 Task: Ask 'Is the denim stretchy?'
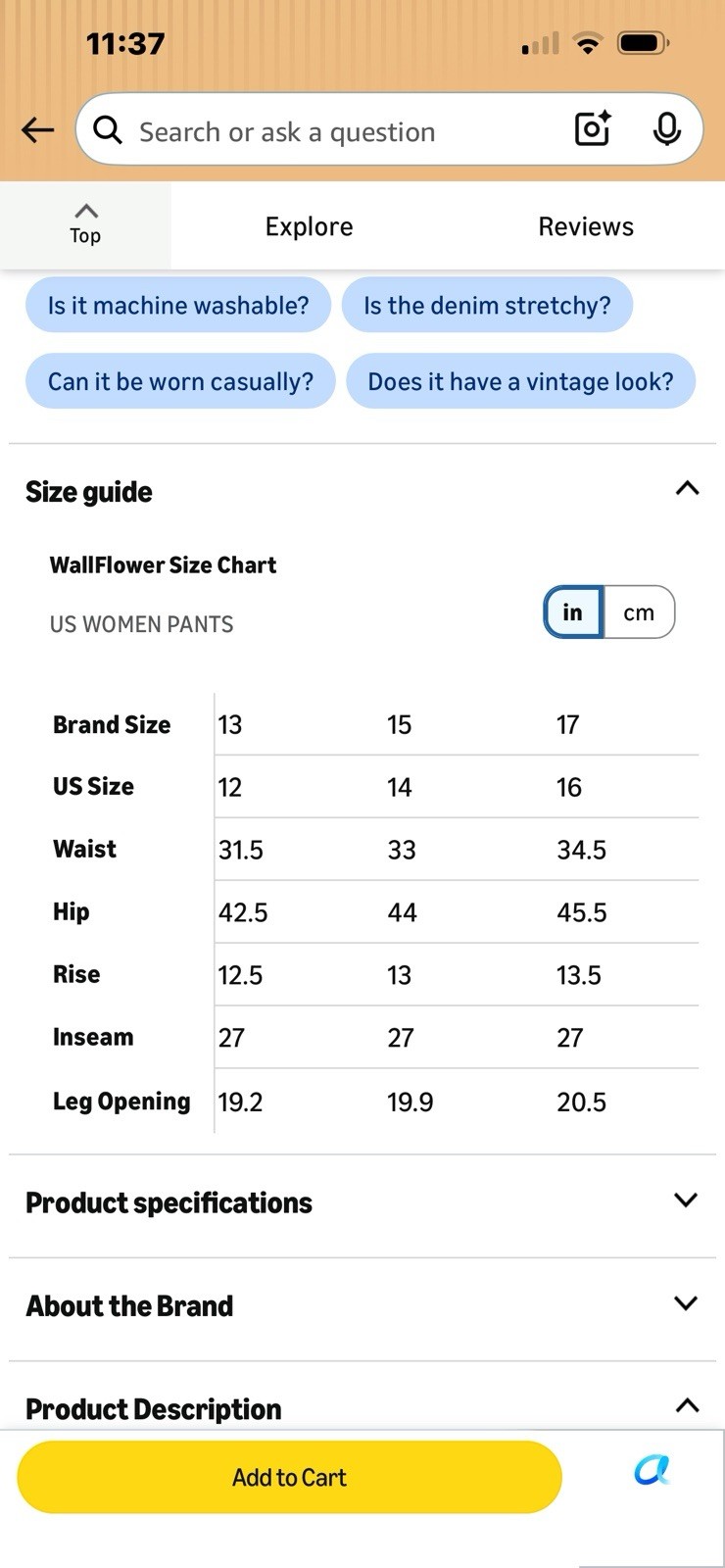point(487,305)
